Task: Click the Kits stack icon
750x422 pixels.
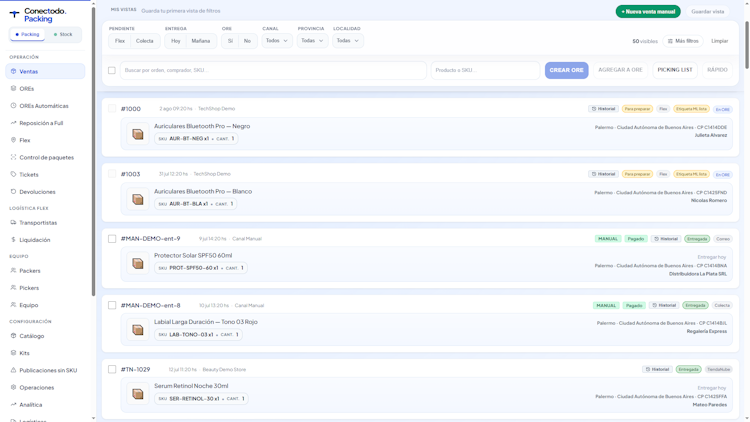Action: point(13,353)
